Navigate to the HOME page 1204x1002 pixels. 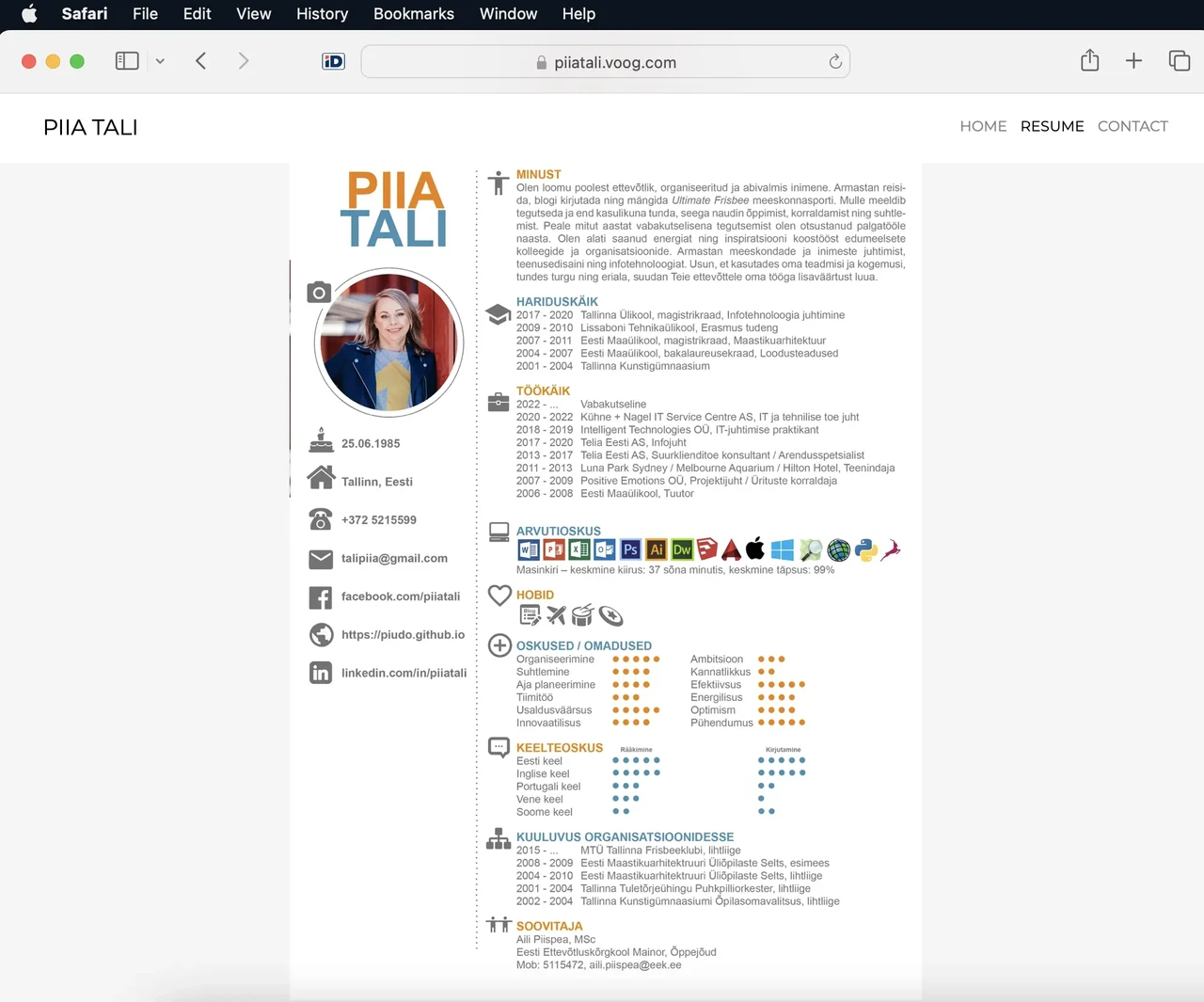(x=983, y=126)
